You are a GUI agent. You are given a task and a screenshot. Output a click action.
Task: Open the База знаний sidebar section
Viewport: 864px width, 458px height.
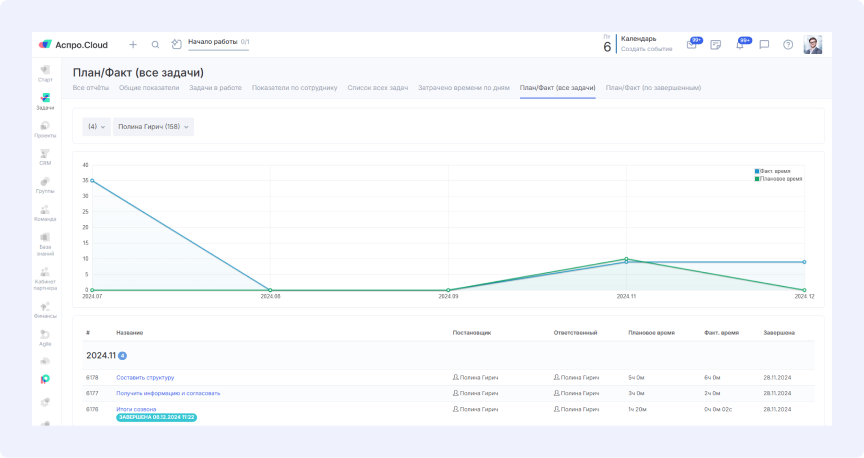[45, 244]
